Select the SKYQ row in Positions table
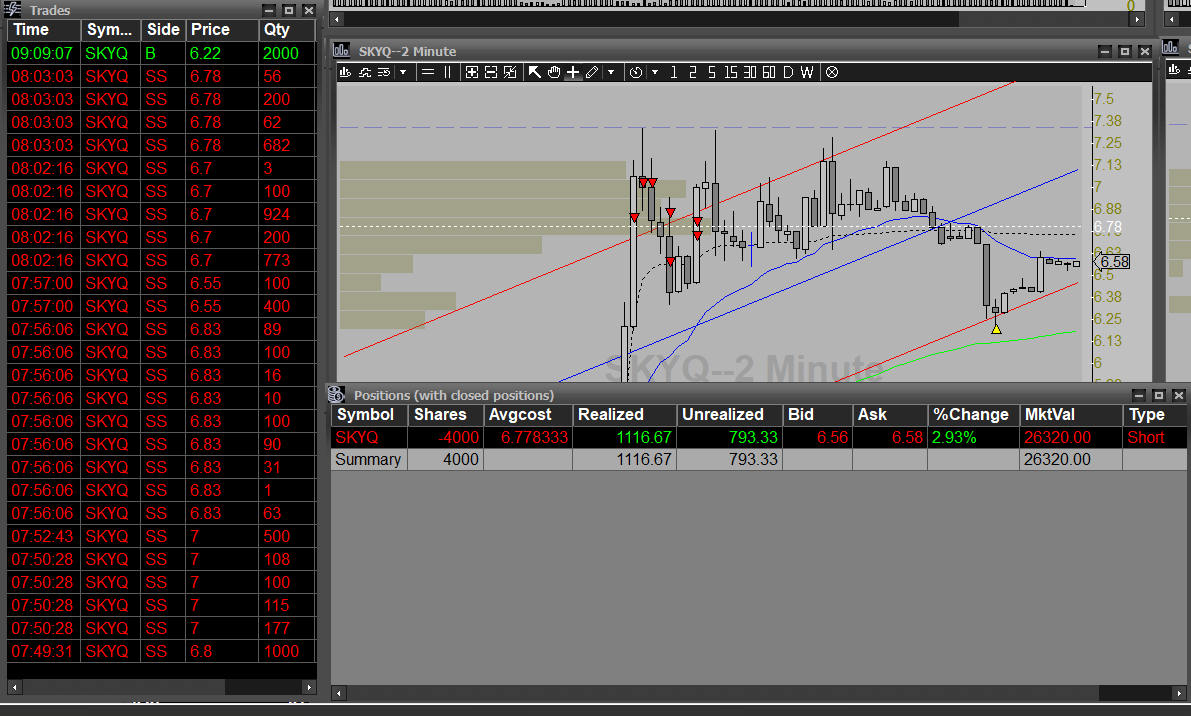Image resolution: width=1191 pixels, height=716 pixels. (759, 437)
